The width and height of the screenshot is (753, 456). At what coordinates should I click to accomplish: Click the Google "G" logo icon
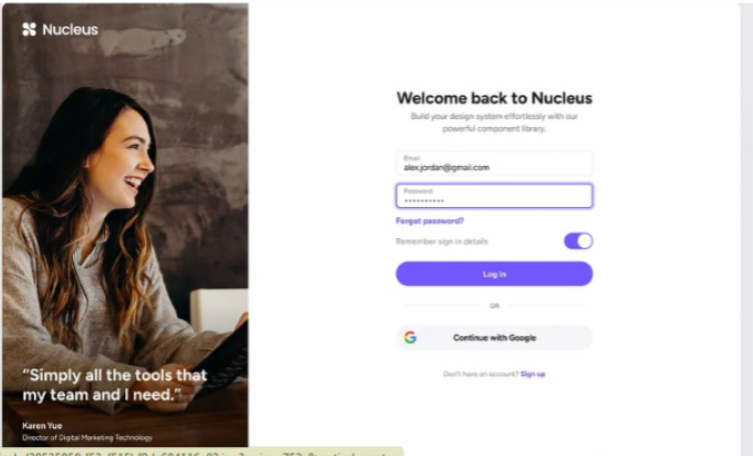pyautogui.click(x=410, y=337)
